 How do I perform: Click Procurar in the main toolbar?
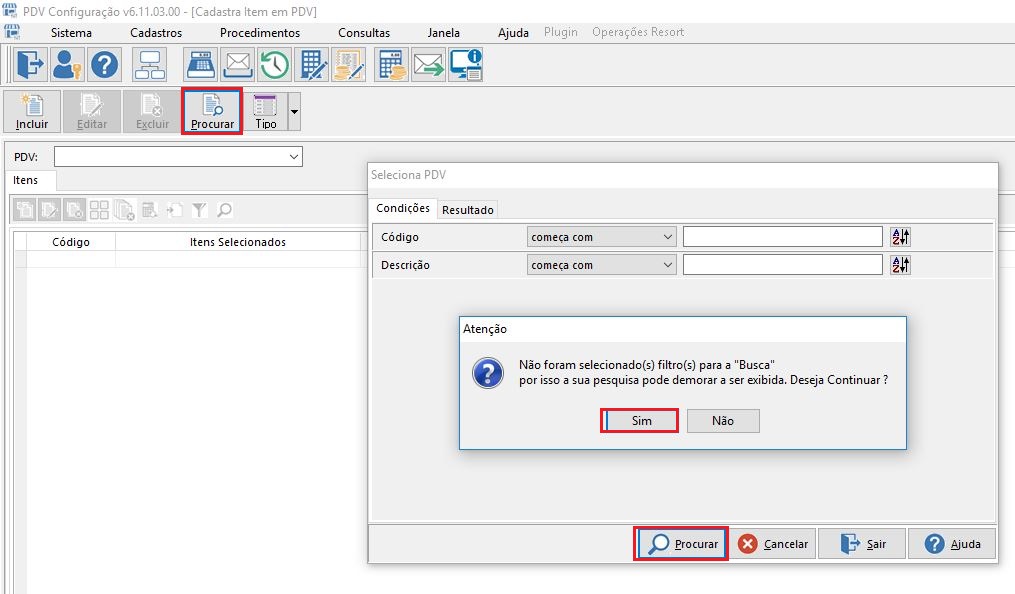coord(212,111)
